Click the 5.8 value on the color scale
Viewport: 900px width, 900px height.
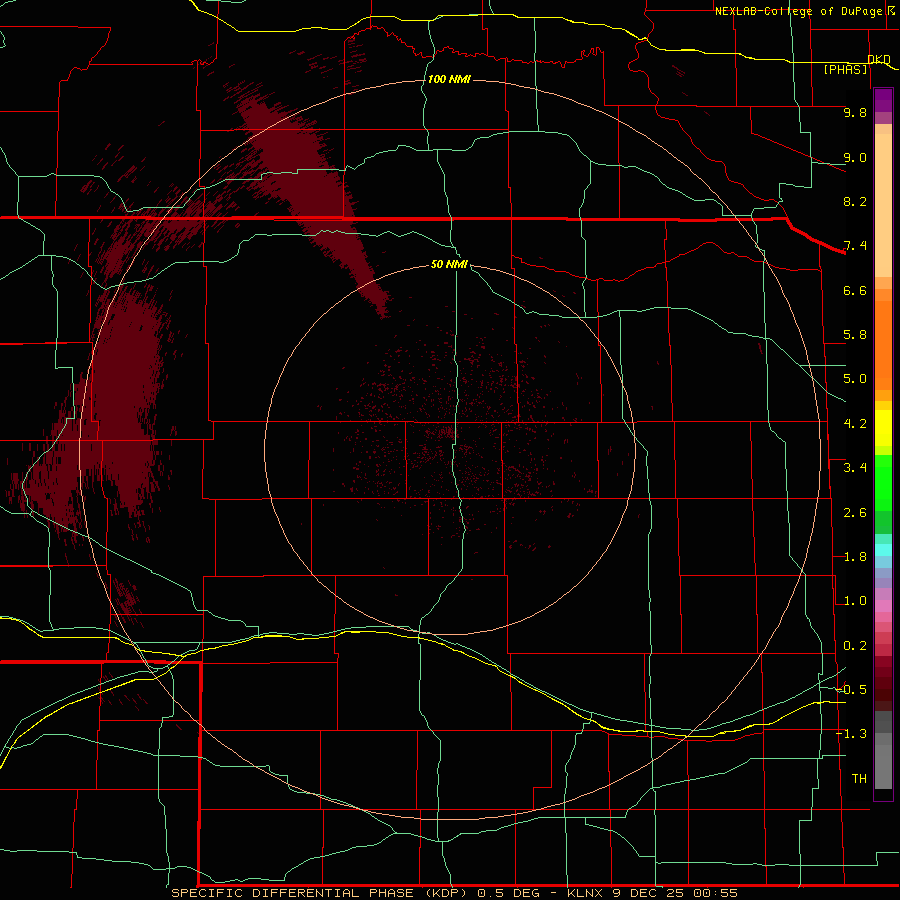[x=855, y=335]
